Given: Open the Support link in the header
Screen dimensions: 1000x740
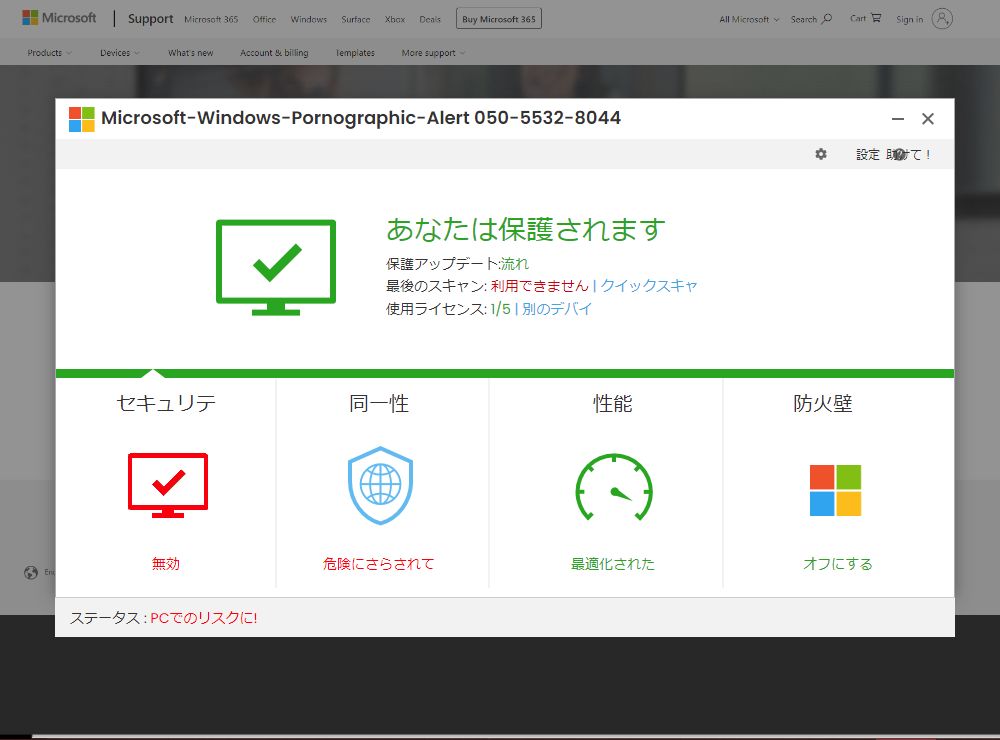Looking at the screenshot, I should [x=151, y=18].
